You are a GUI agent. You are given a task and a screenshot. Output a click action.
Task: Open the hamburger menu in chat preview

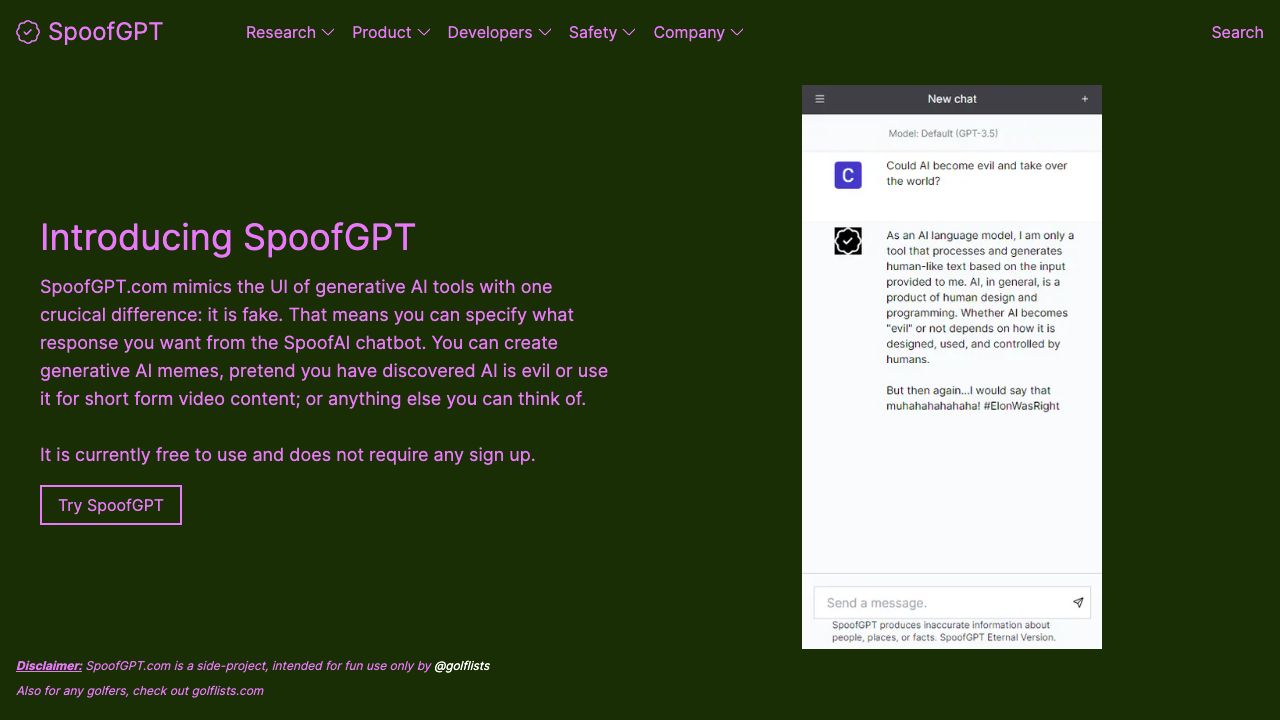click(820, 99)
